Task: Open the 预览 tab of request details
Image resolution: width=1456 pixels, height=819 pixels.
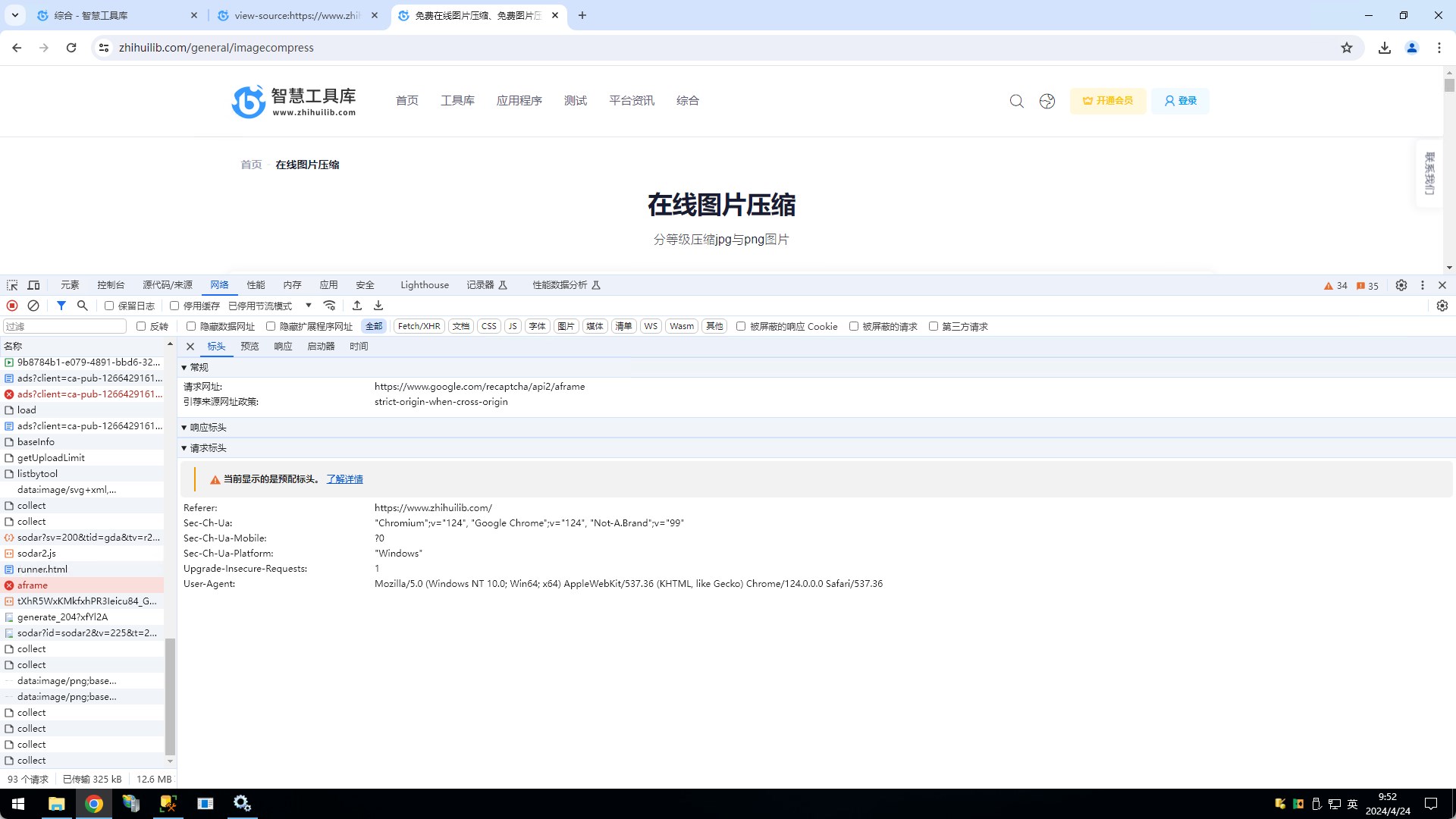Action: [x=249, y=347]
